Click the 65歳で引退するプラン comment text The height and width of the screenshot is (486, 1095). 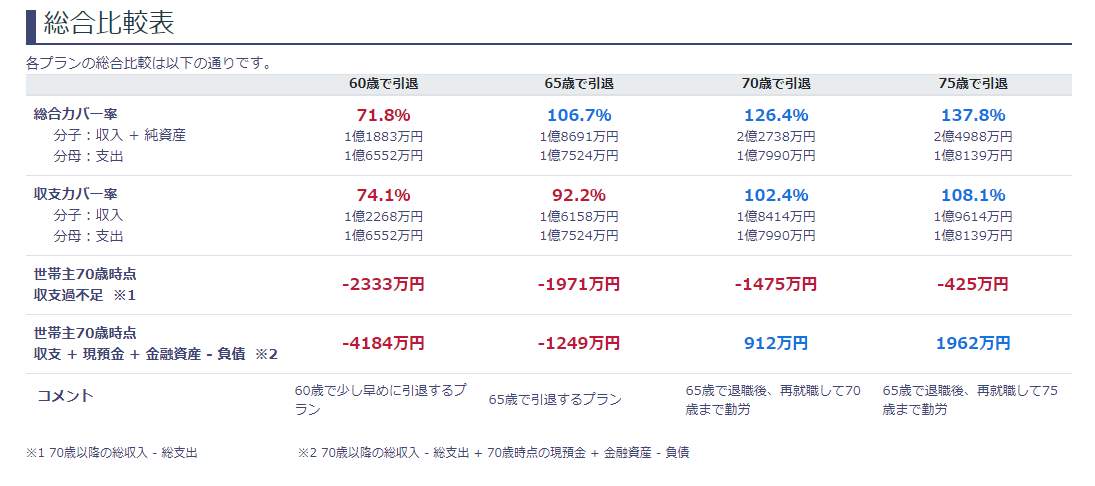coord(555,400)
